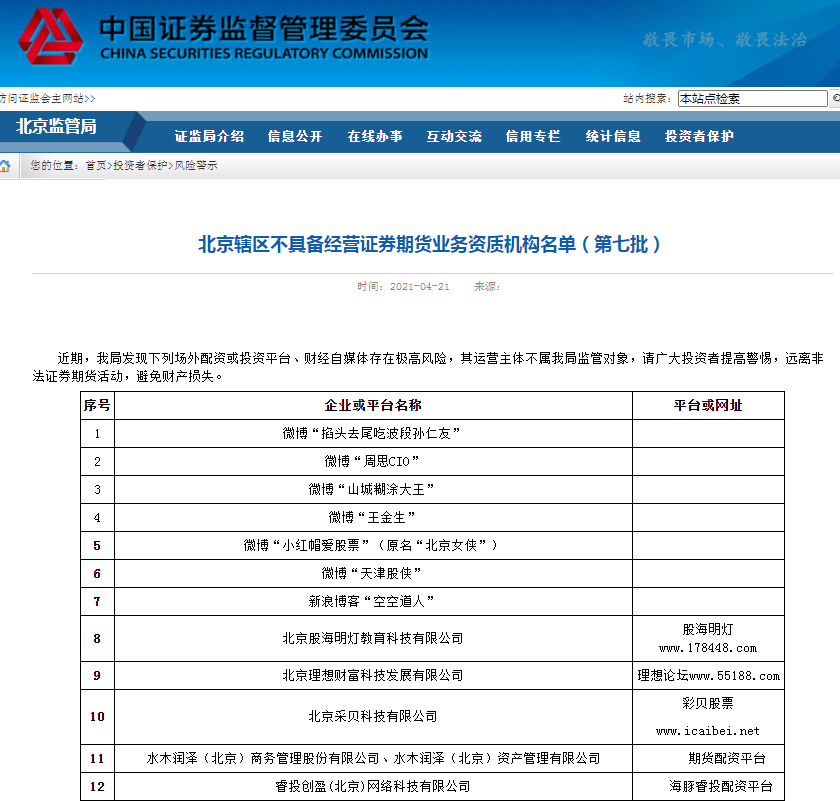Screen dimensions: 840x801
Task: Click the 北京监管局 section title
Action: coord(56,126)
